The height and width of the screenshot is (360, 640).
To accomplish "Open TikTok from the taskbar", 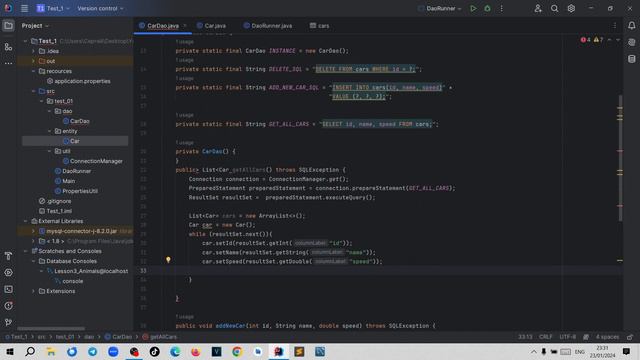I will [x=154, y=351].
